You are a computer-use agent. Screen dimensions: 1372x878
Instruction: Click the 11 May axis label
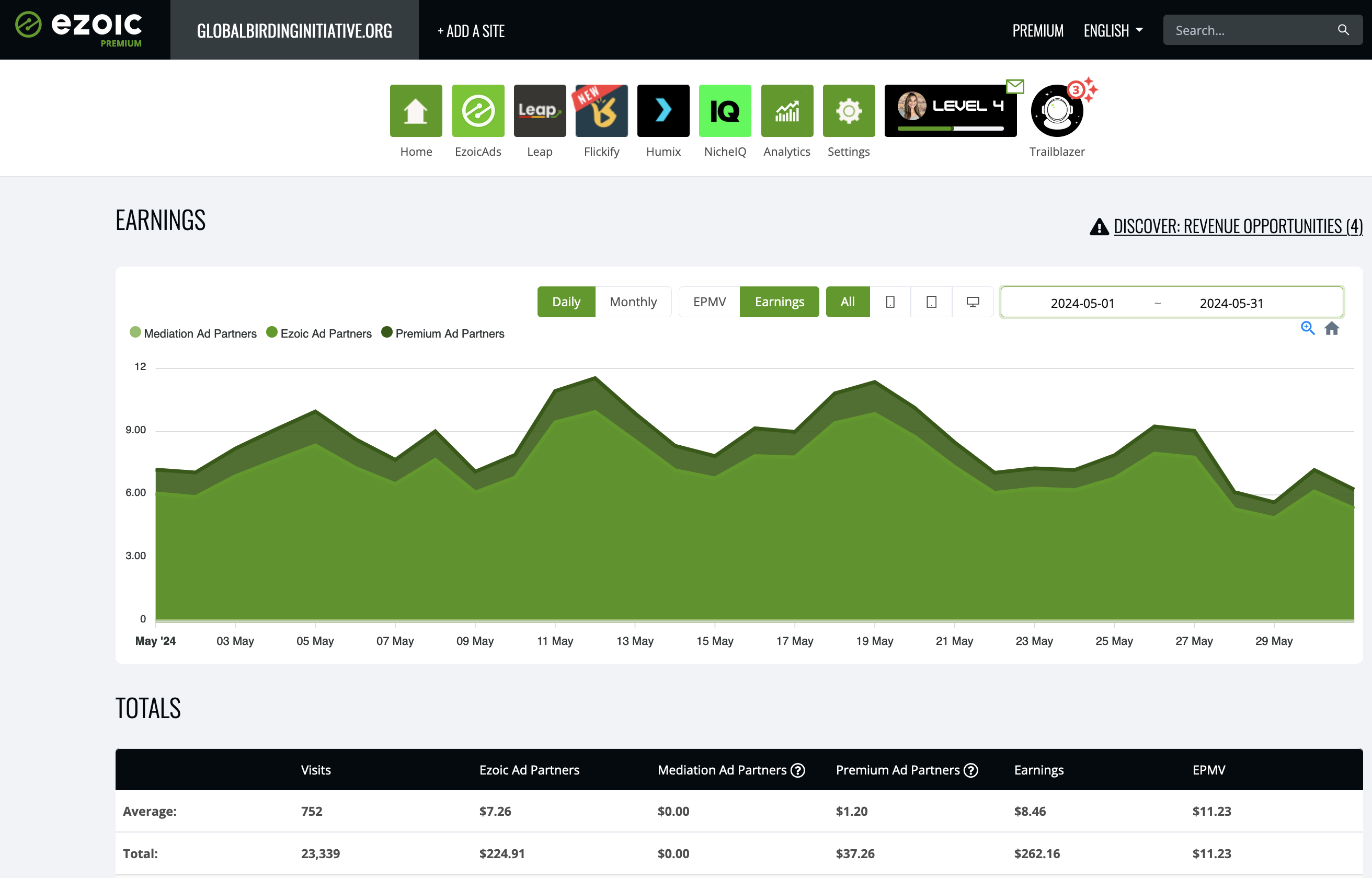[555, 641]
